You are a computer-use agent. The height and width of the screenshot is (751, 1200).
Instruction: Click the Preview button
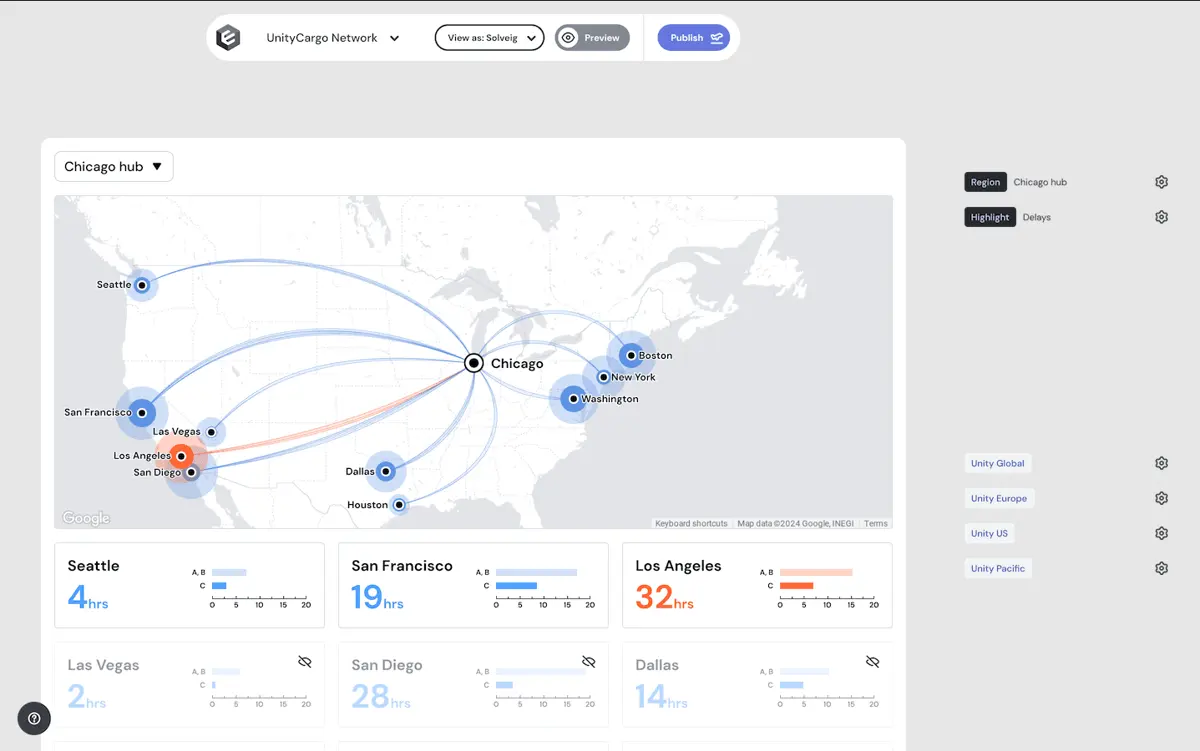[x=592, y=38]
